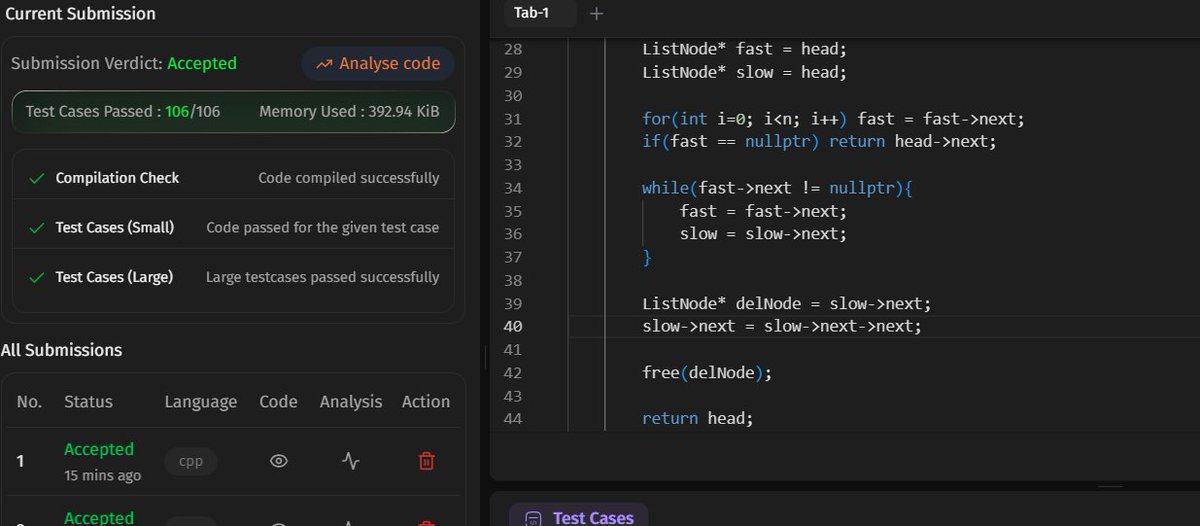The width and height of the screenshot is (1200, 526).
Task: Place cursor on return head line
Action: click(x=697, y=418)
